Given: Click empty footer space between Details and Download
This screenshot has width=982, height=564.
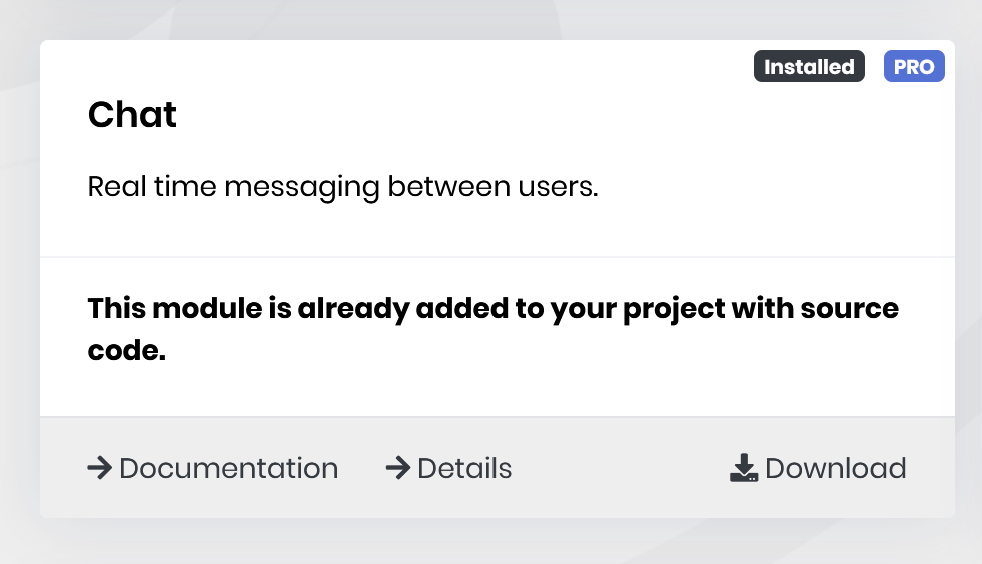Looking at the screenshot, I should coord(620,468).
